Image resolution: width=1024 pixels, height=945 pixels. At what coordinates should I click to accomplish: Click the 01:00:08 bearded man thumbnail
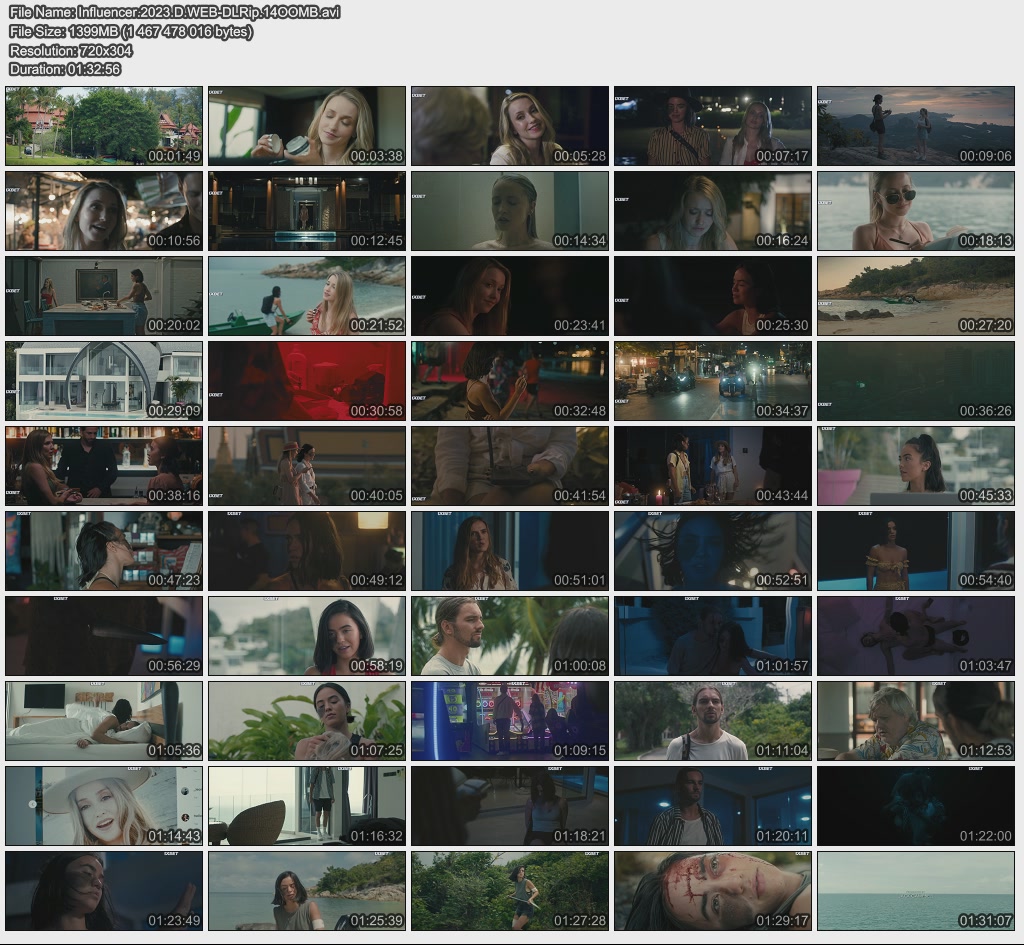pyautogui.click(x=509, y=636)
